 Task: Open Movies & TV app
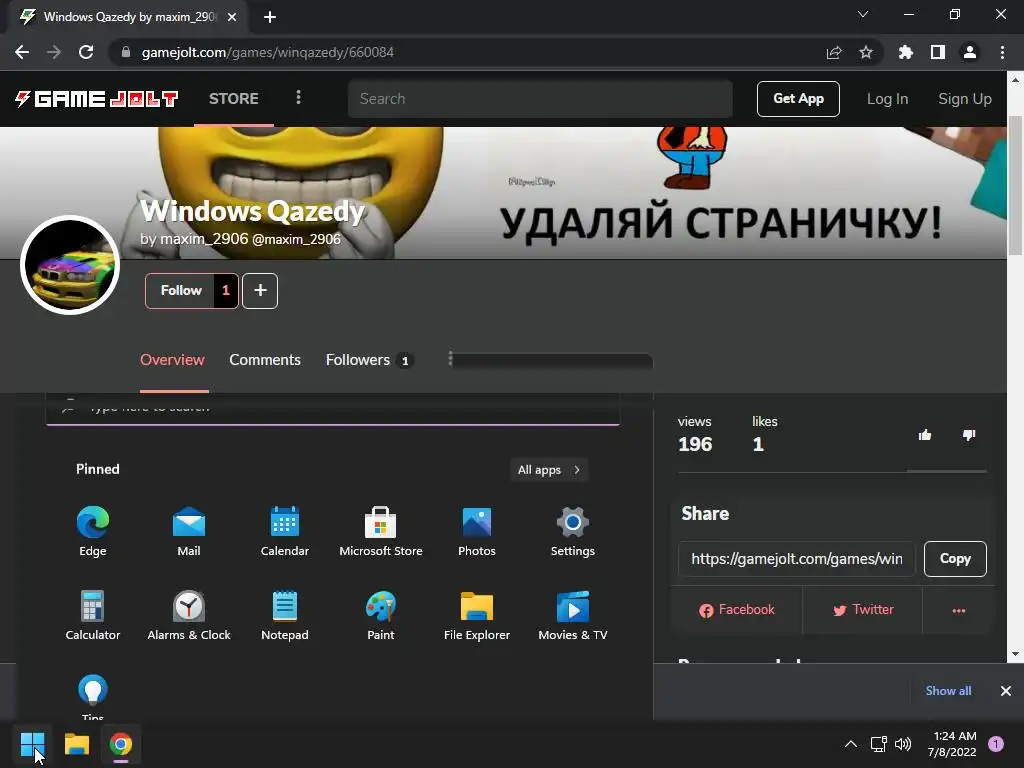tap(573, 615)
